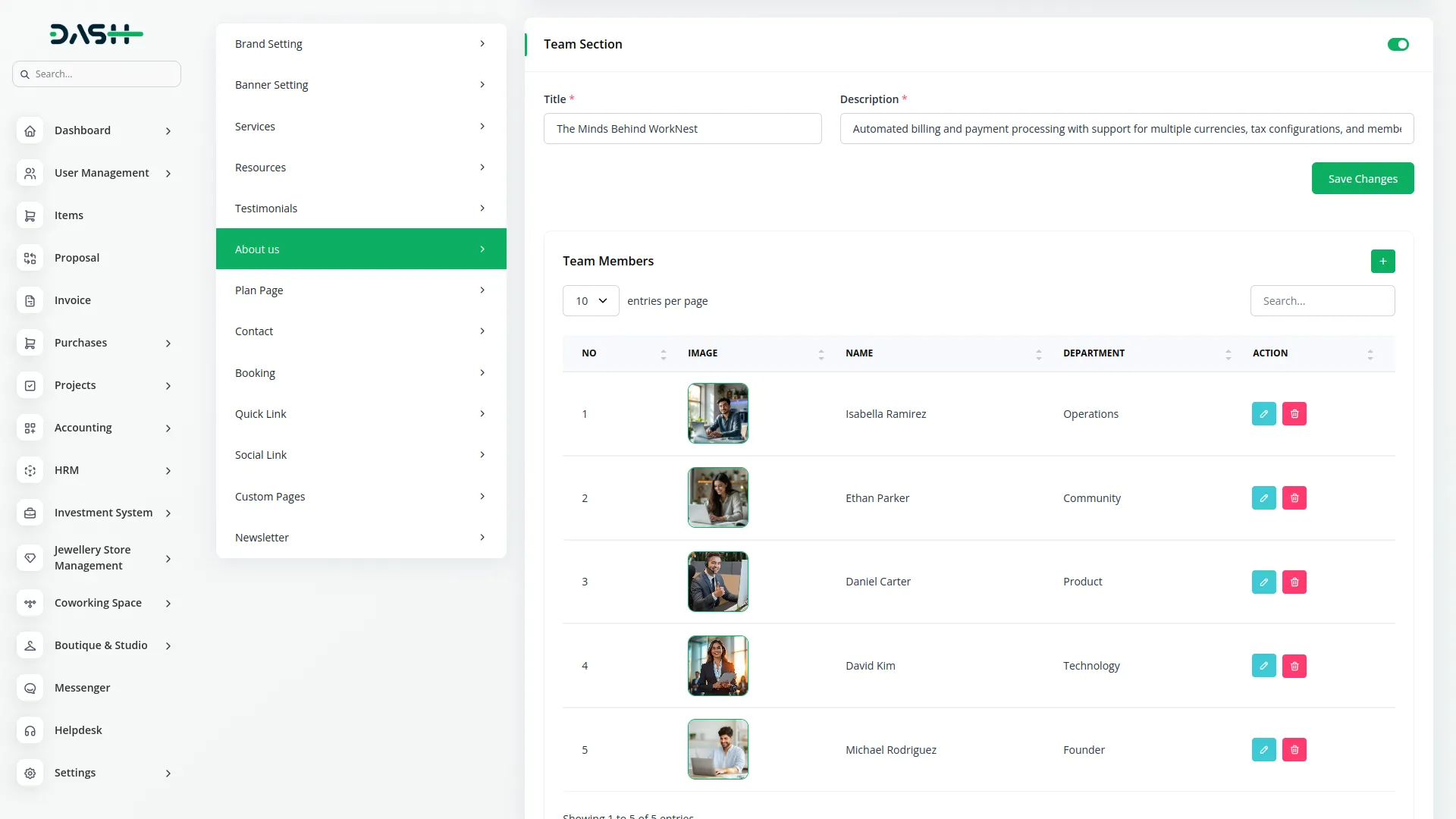Click edit pencil icon for Isabella Ramirez
The width and height of the screenshot is (1456, 819).
coord(1263,413)
